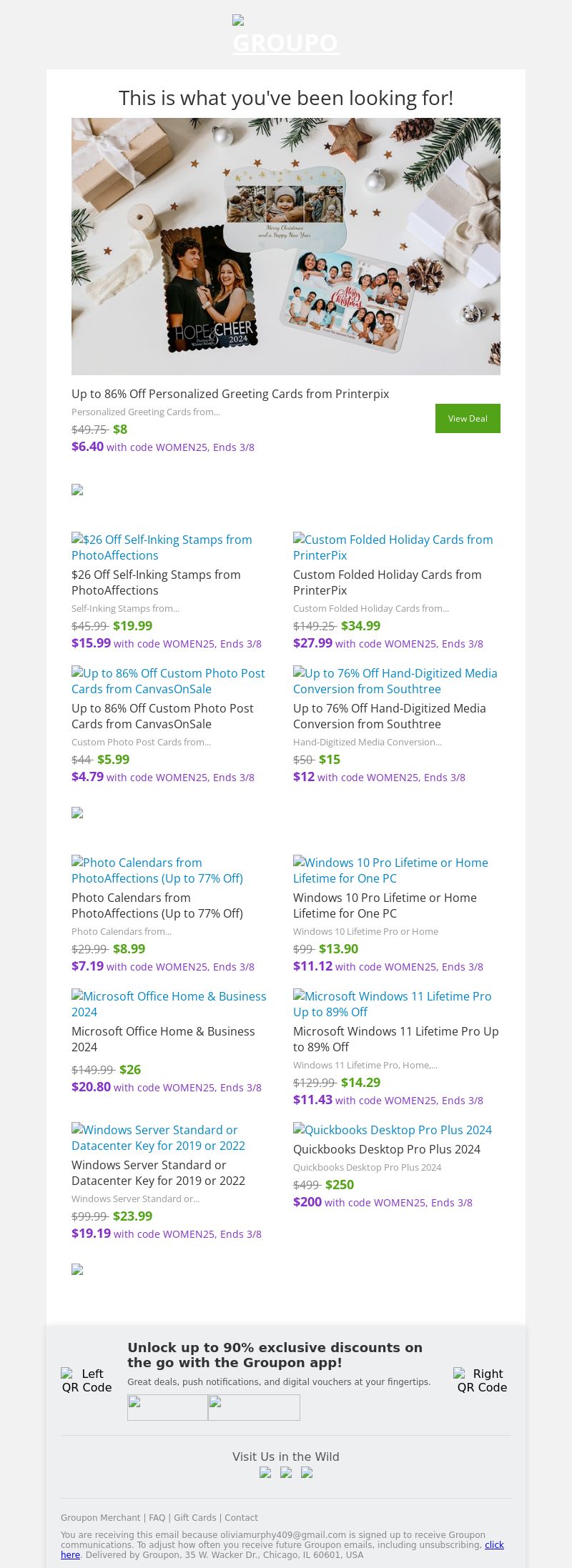
Task: Click the second app store badge
Action: tap(254, 1407)
